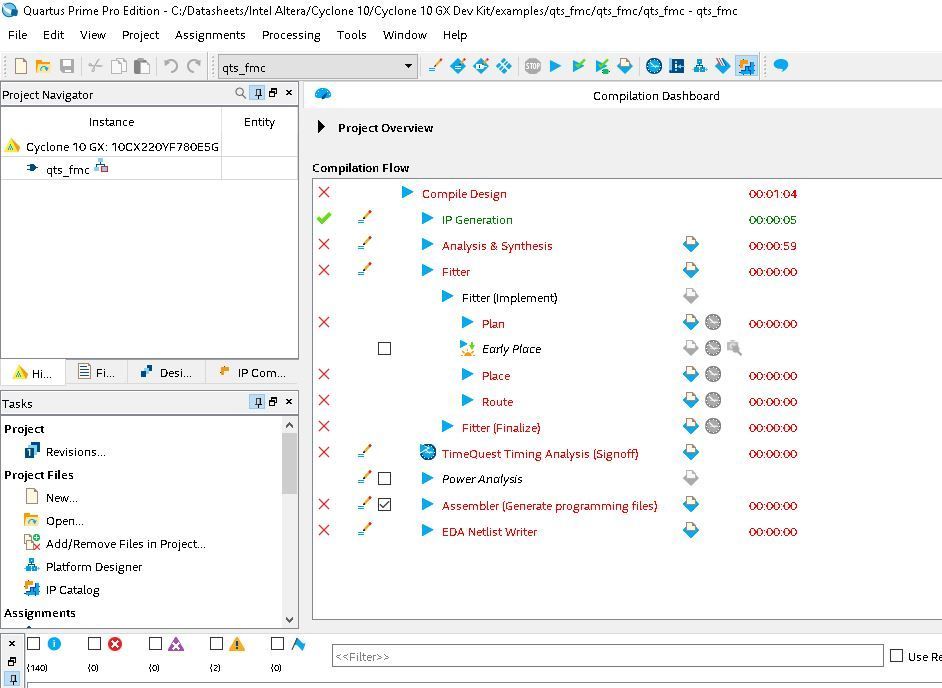This screenshot has height=688, width=942.
Task: Open Platform Designer from Tasks
Action: (x=93, y=566)
